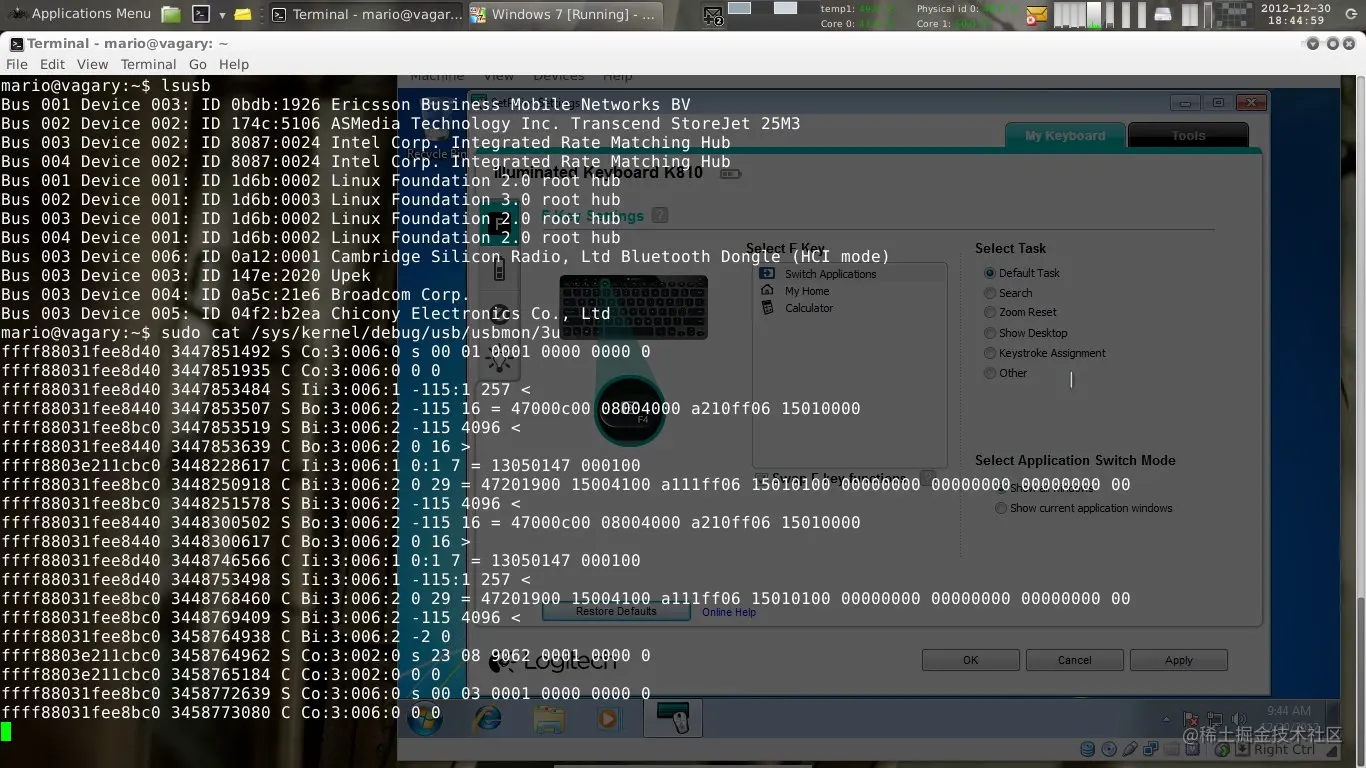Click the Logitech keyboard app taskbar icon
1366x768 pixels.
click(672, 719)
